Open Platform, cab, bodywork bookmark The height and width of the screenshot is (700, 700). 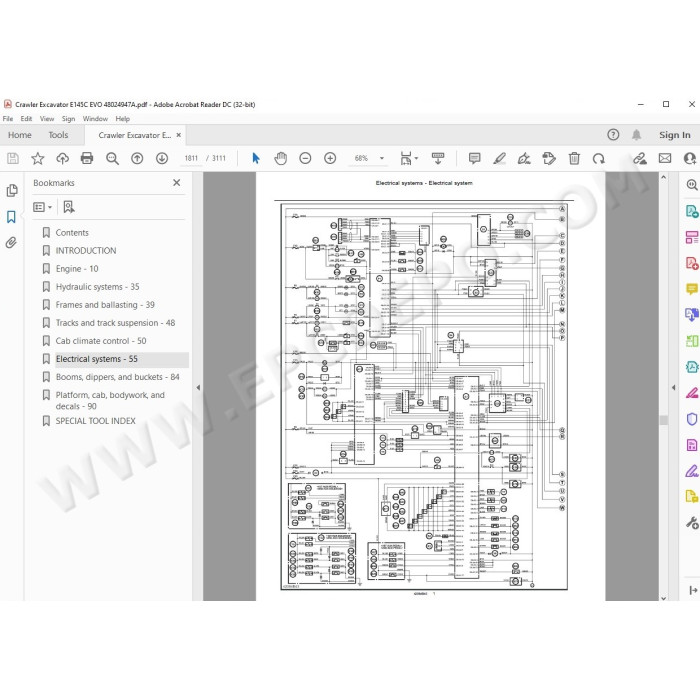click(110, 400)
